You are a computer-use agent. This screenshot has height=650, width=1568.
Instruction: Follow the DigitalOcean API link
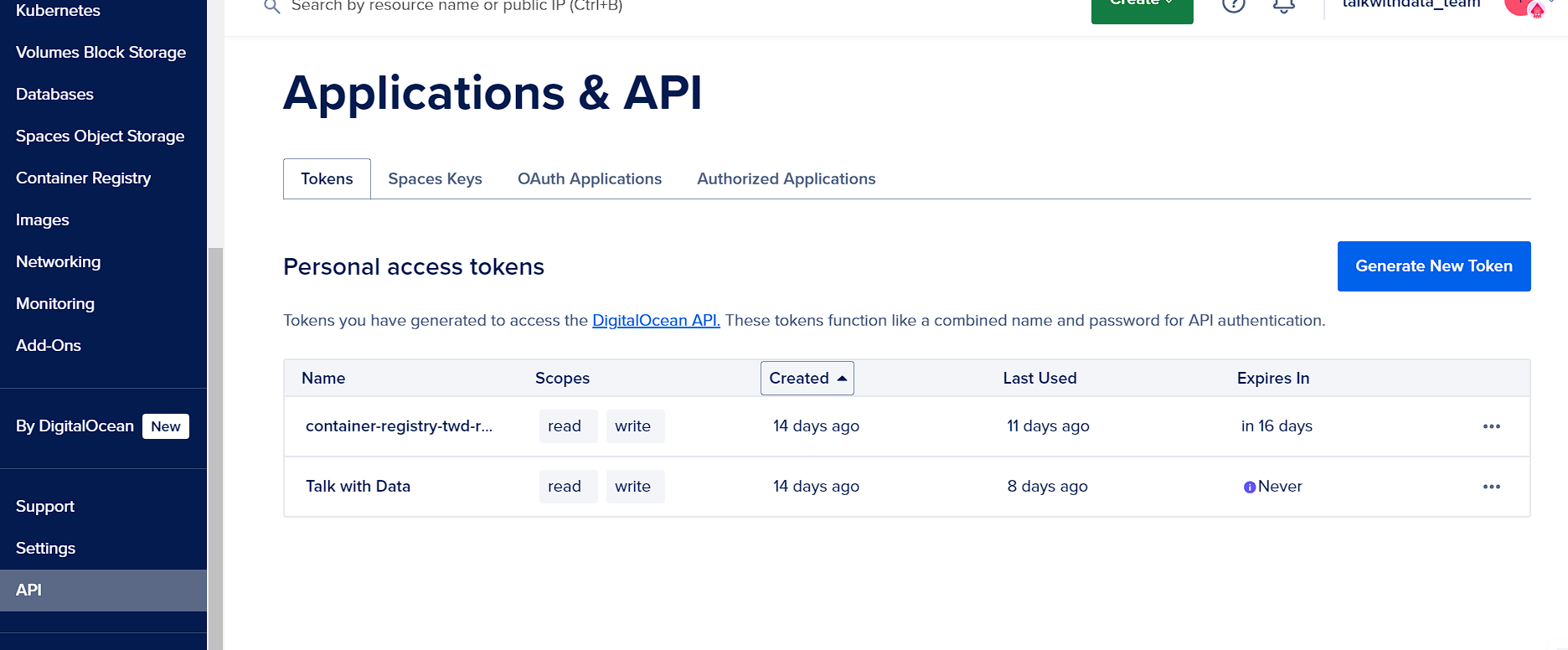(656, 320)
